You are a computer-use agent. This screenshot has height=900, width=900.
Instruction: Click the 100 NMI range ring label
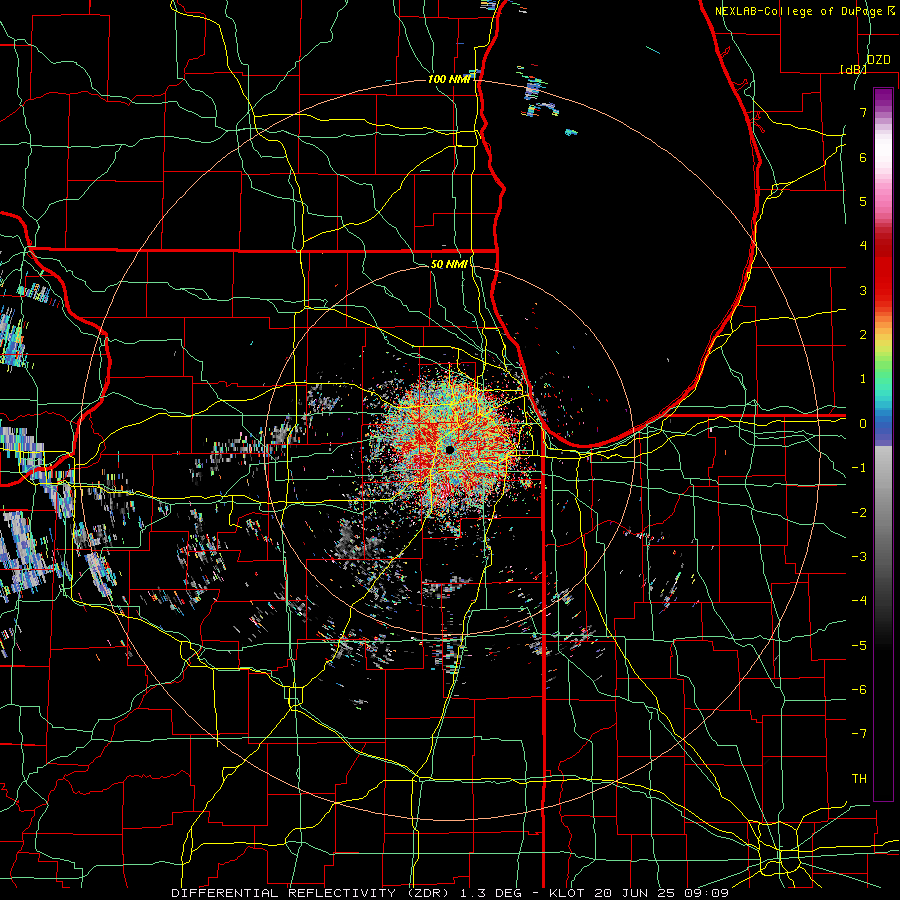pyautogui.click(x=449, y=79)
